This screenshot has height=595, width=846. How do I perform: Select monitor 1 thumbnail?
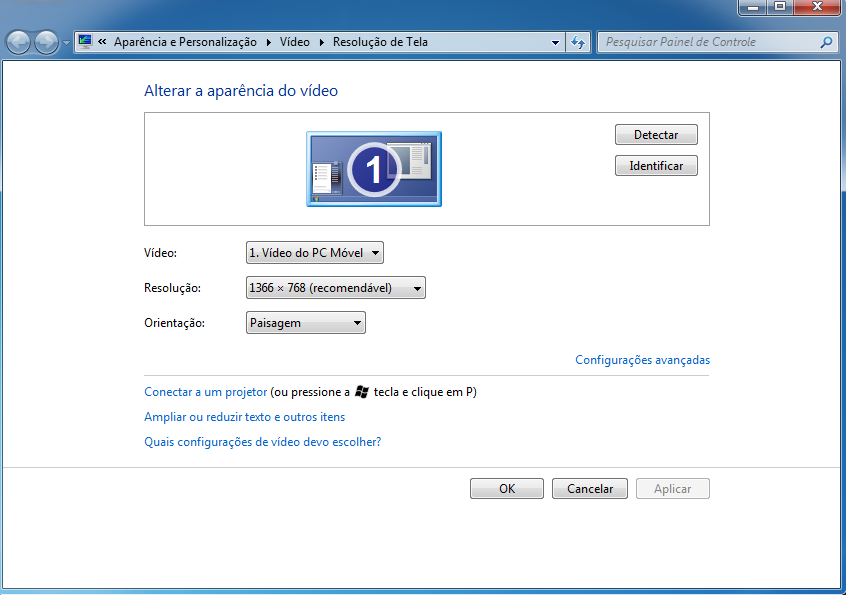pos(374,169)
